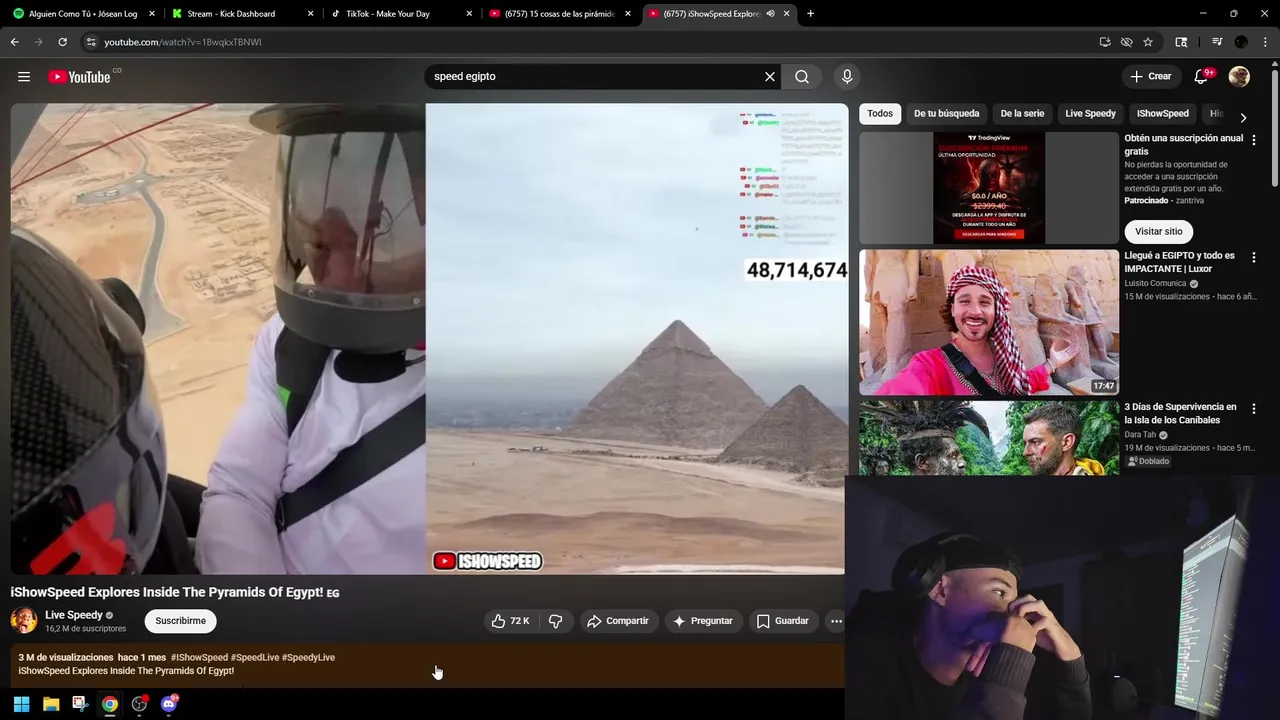Open the YouTube hamburger guide menu
This screenshot has width=1280, height=720.
(24, 77)
